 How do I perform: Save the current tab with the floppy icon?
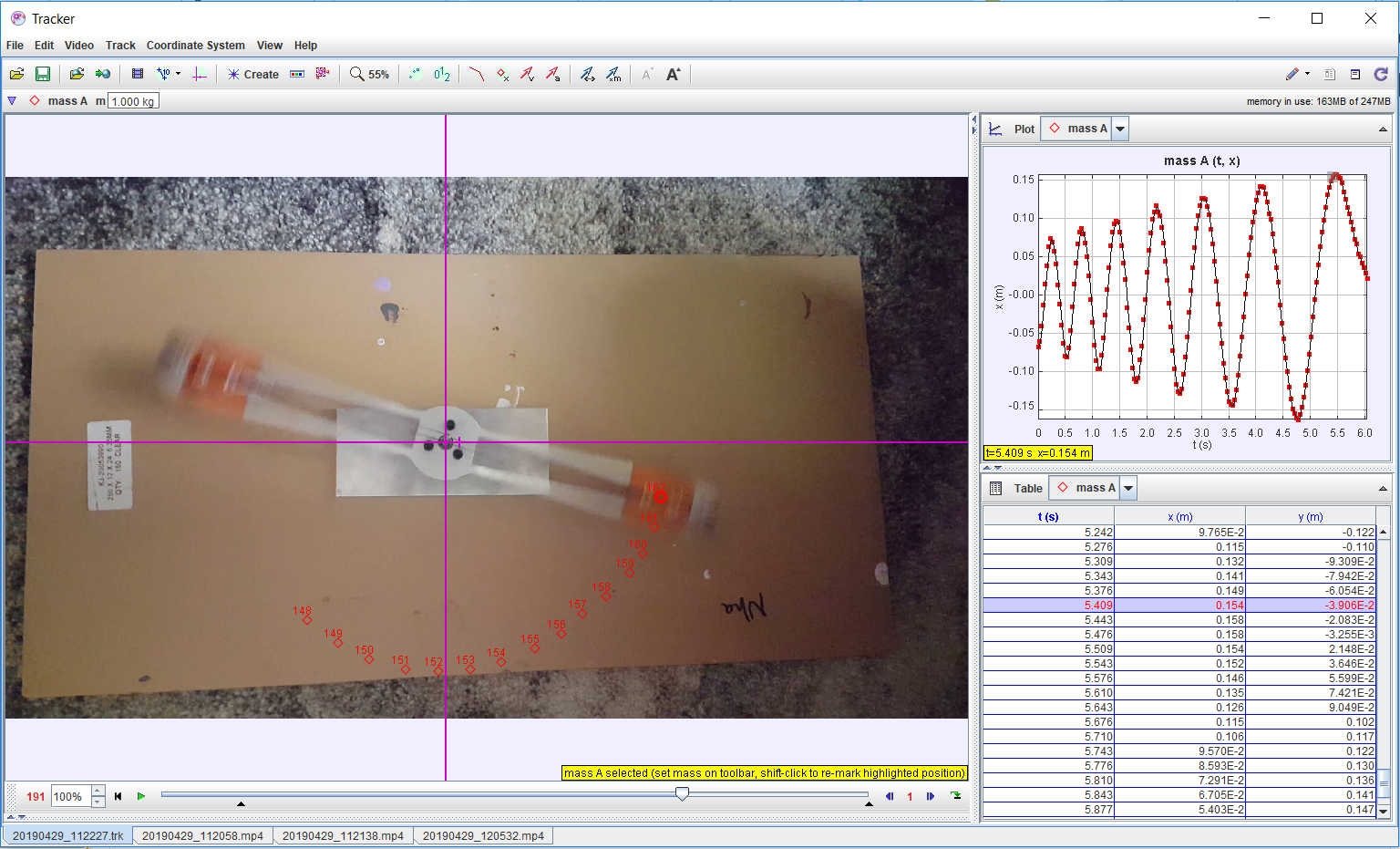coord(43,74)
